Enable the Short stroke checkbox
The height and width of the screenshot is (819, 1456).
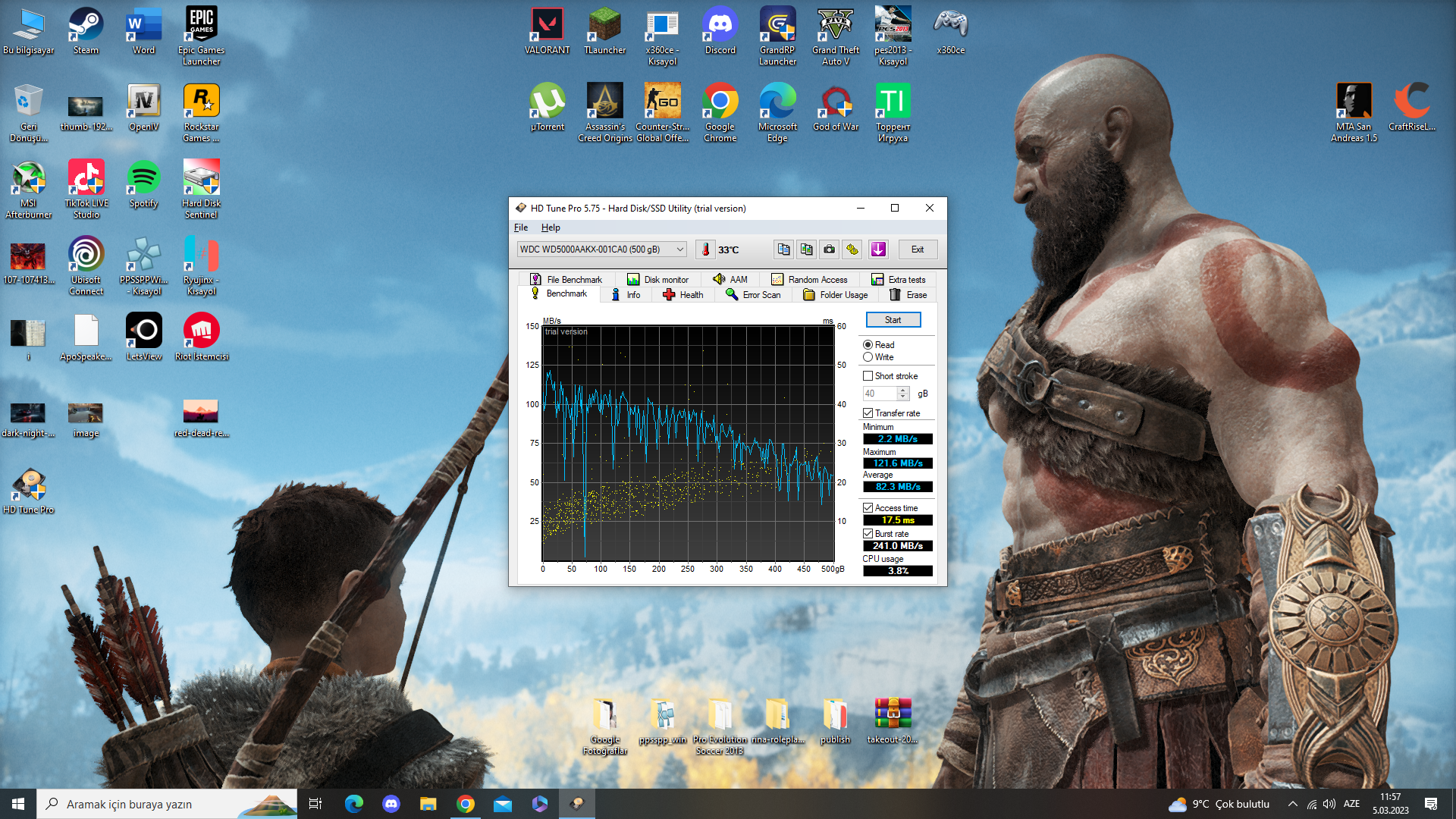click(x=868, y=376)
